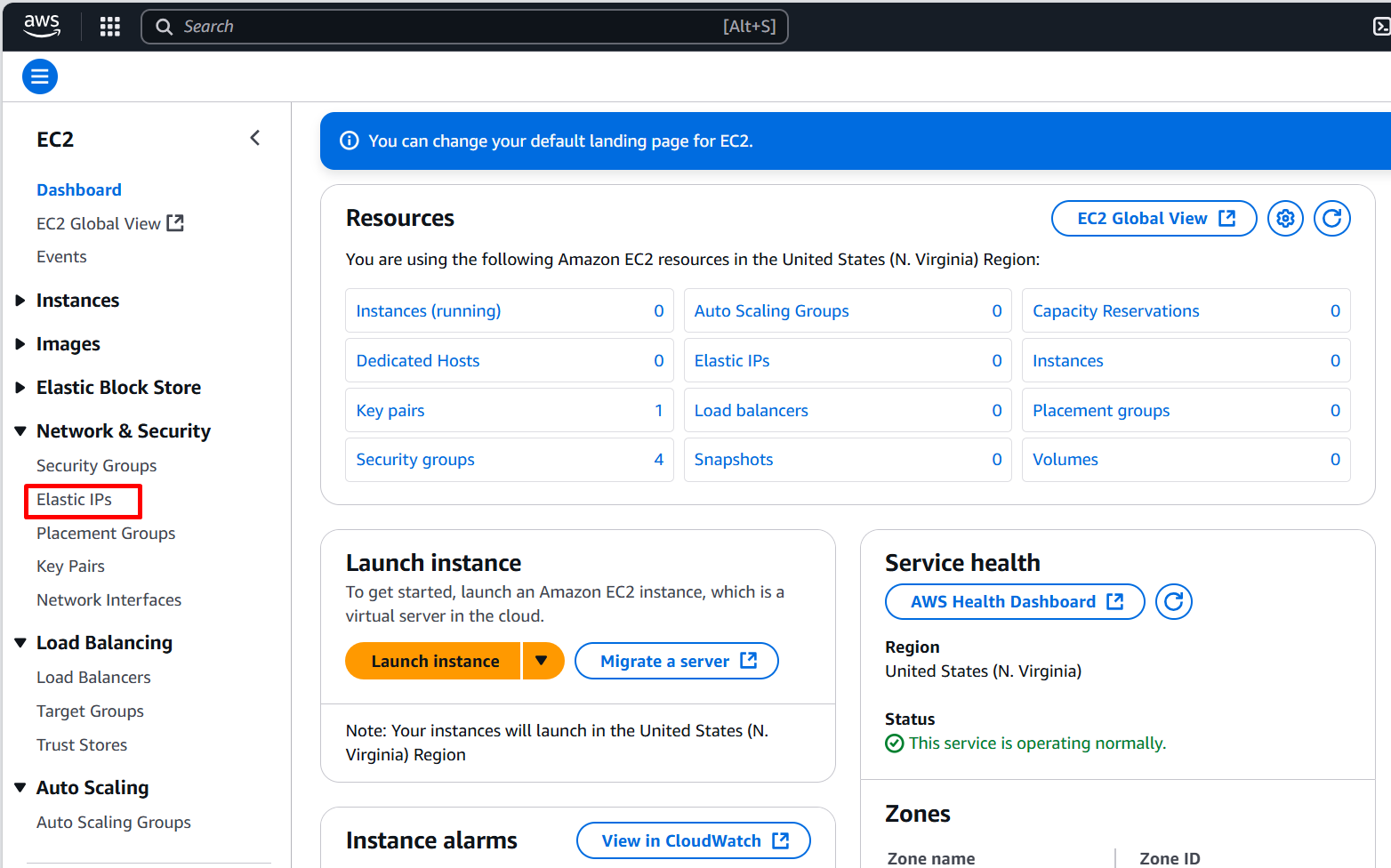Click the Zone ID column header

[x=1170, y=858]
